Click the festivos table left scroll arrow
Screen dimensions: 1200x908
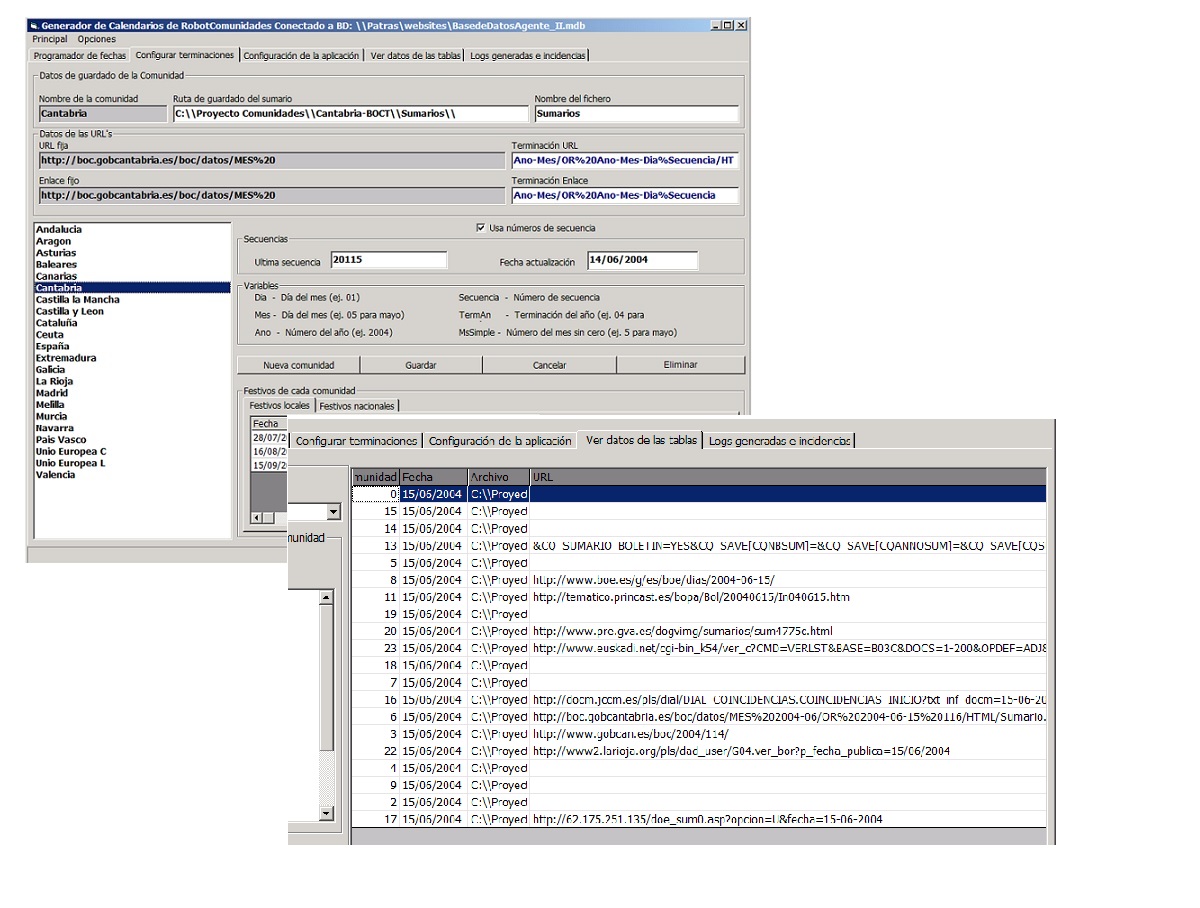click(x=256, y=517)
